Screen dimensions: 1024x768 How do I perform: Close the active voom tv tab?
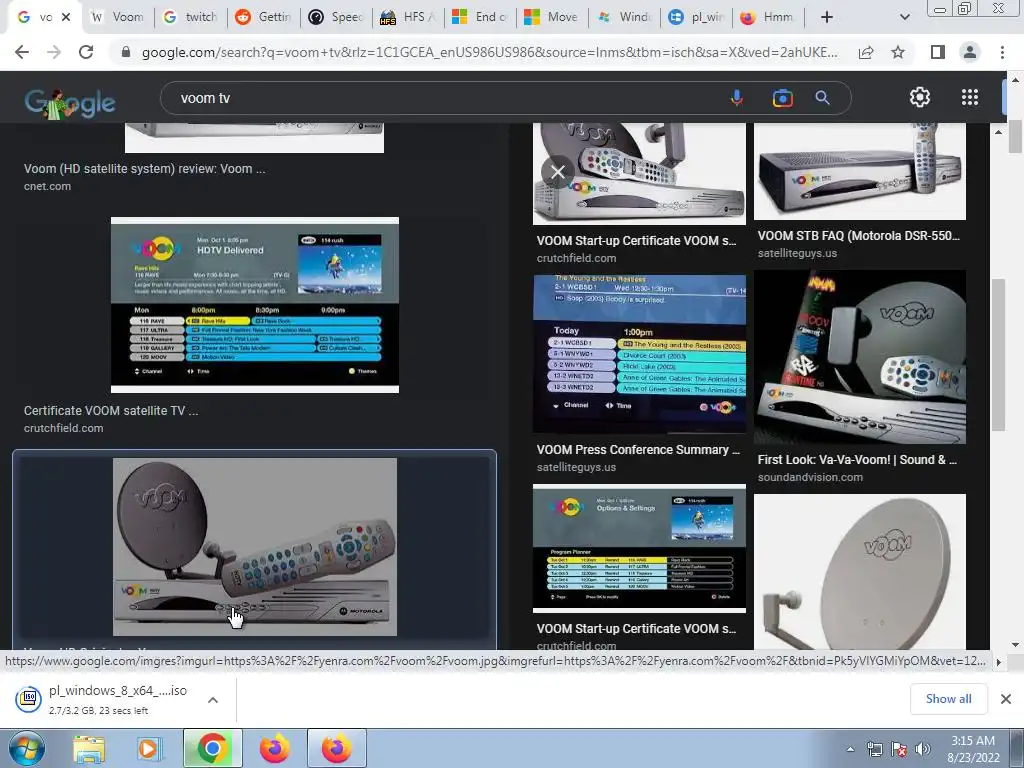click(66, 17)
